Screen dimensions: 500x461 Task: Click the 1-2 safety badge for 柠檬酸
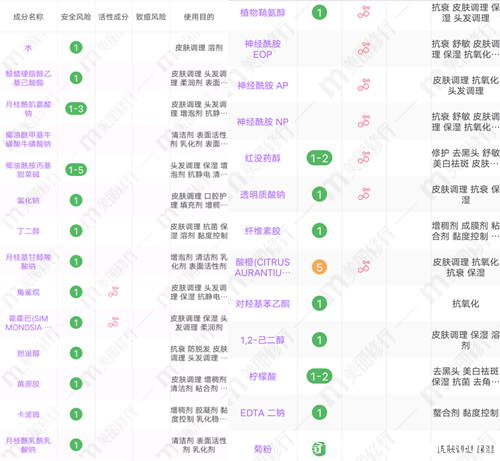[319, 376]
